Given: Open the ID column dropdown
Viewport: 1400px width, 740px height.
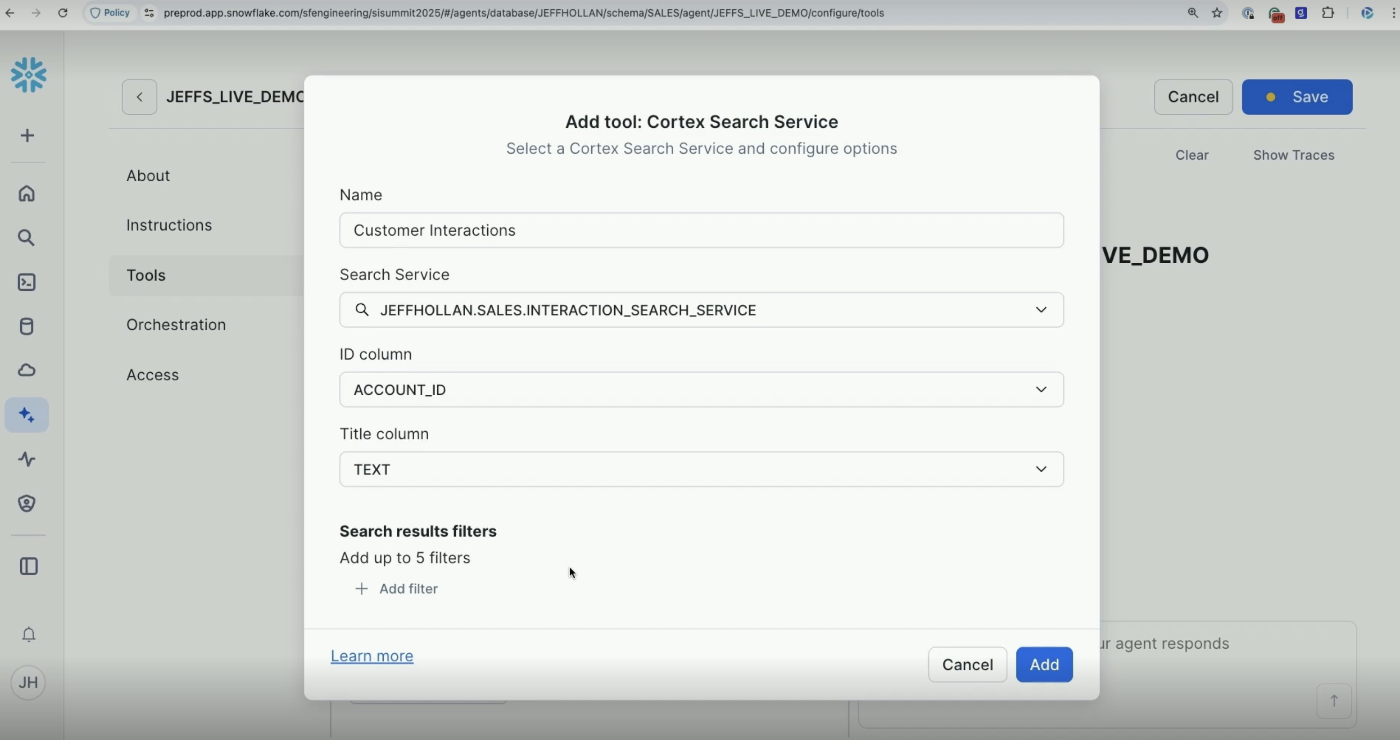Looking at the screenshot, I should click(701, 389).
